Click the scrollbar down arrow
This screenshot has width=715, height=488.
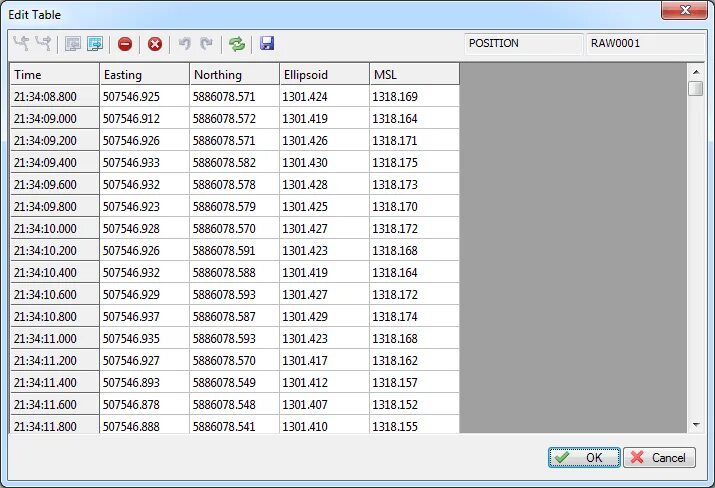(696, 425)
